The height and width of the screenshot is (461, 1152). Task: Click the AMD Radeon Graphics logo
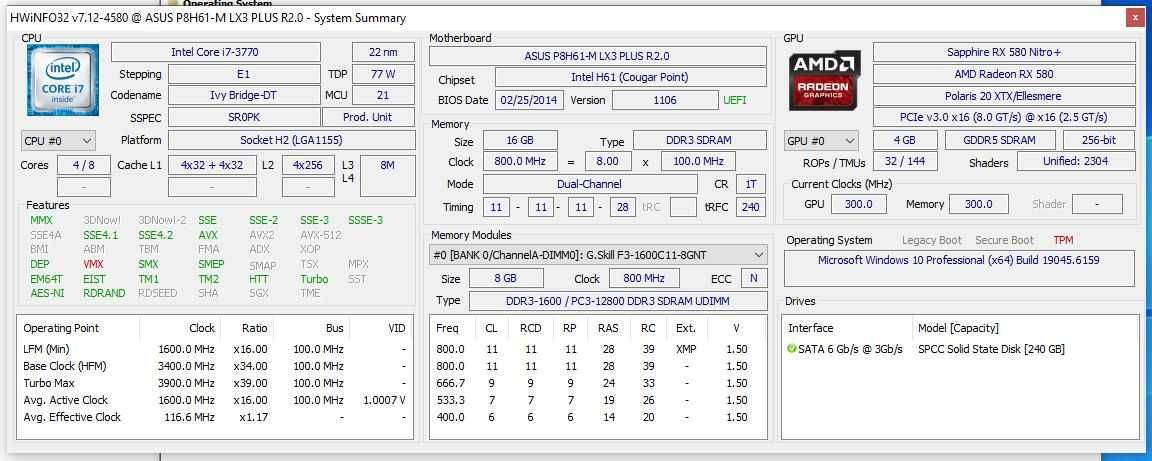coord(825,80)
